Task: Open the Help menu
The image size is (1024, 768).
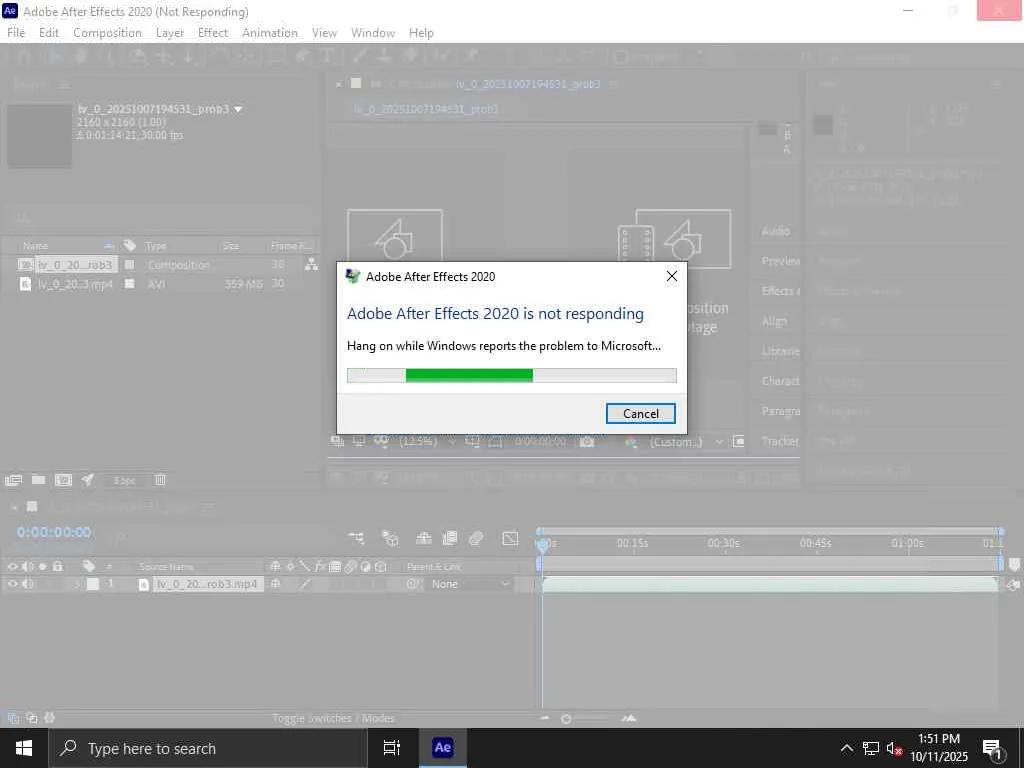Action: coord(421,33)
